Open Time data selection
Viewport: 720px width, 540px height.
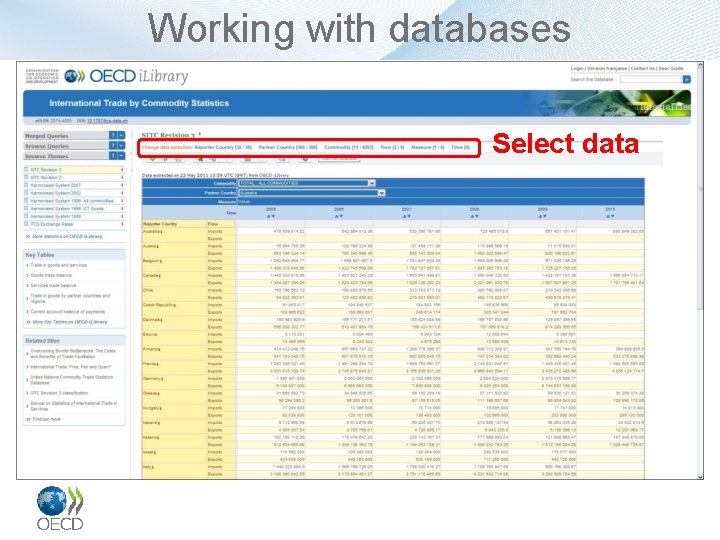coord(461,147)
